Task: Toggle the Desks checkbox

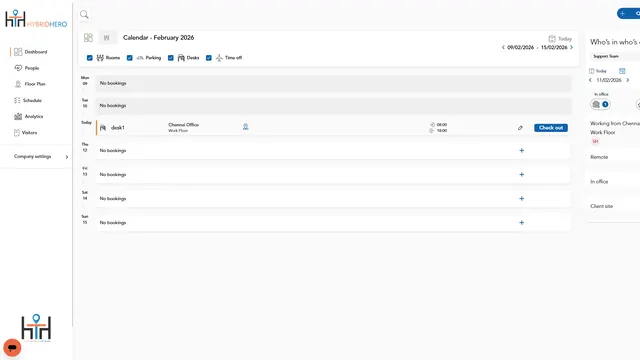Action: (x=171, y=58)
